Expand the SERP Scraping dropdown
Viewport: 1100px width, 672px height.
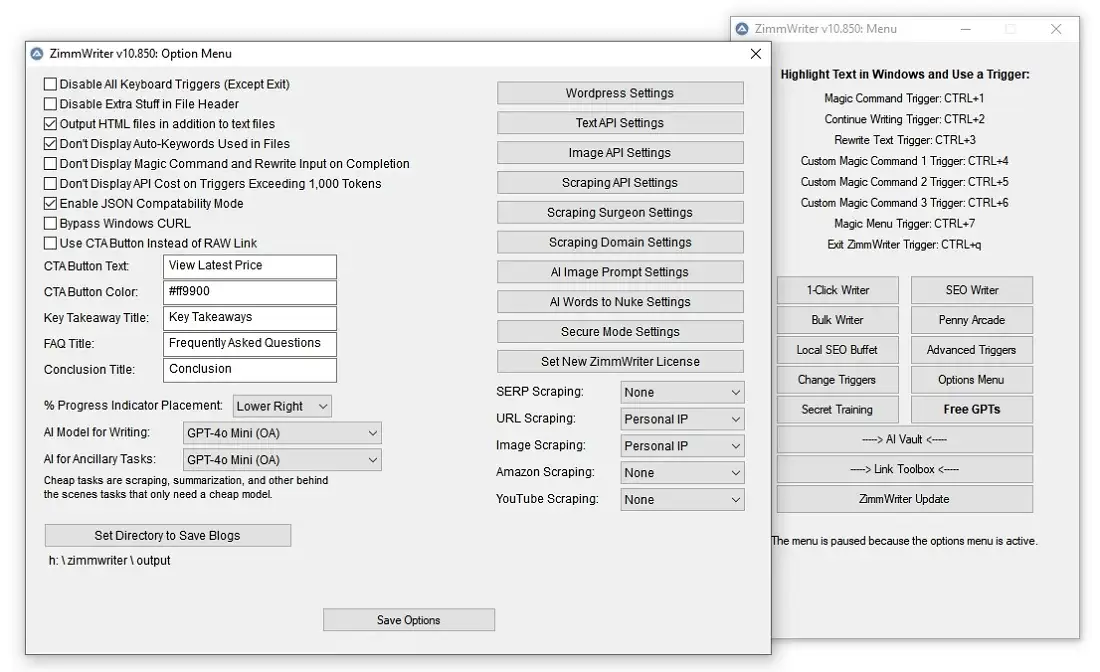[x=682, y=393]
